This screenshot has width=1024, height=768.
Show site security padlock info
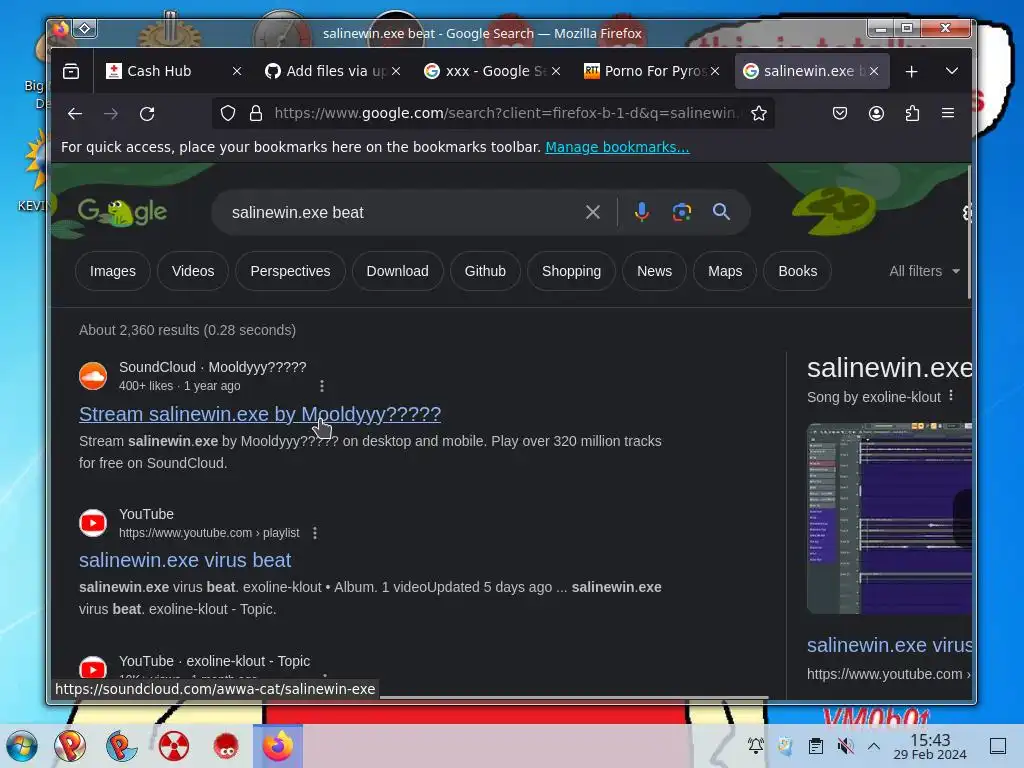point(256,114)
